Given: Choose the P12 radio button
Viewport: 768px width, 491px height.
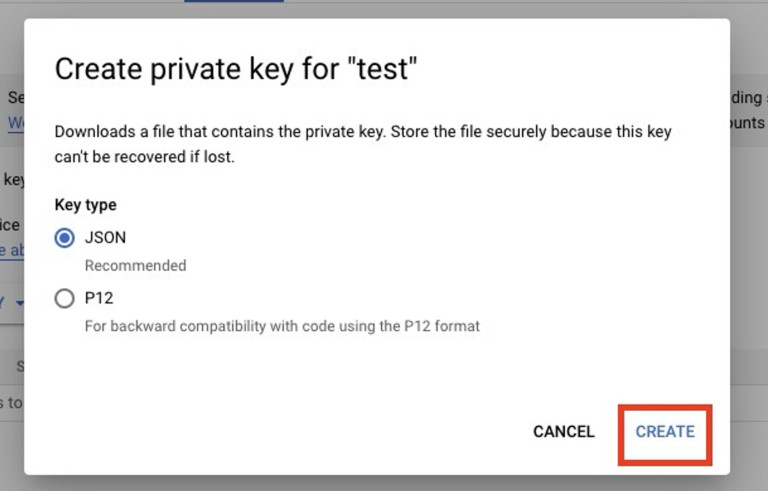Looking at the screenshot, I should coord(65,298).
